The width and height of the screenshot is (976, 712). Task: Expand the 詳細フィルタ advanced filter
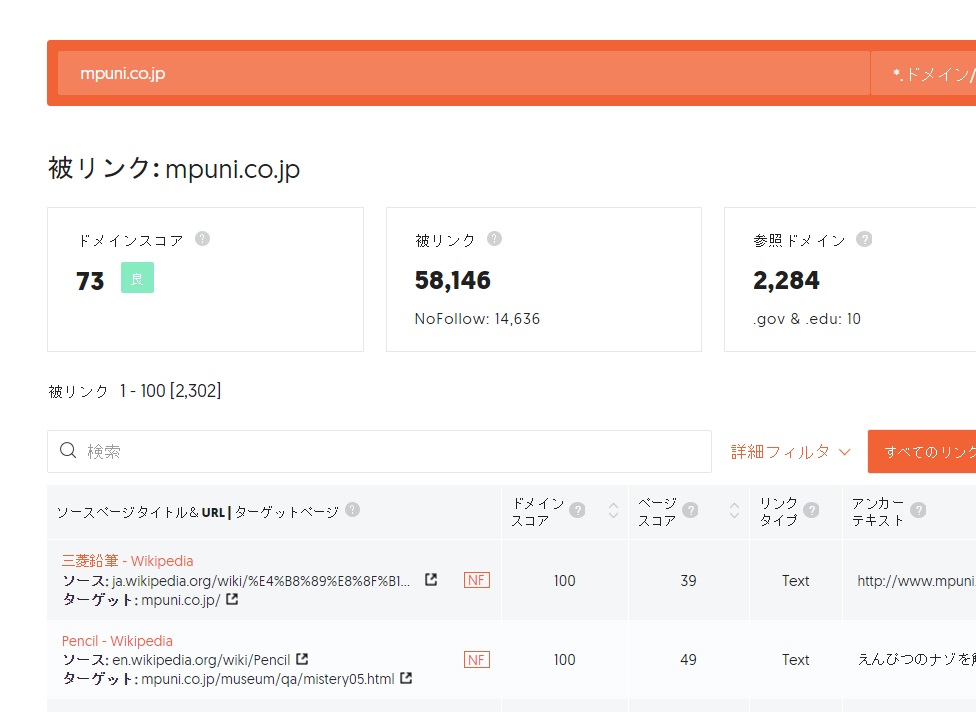[791, 452]
